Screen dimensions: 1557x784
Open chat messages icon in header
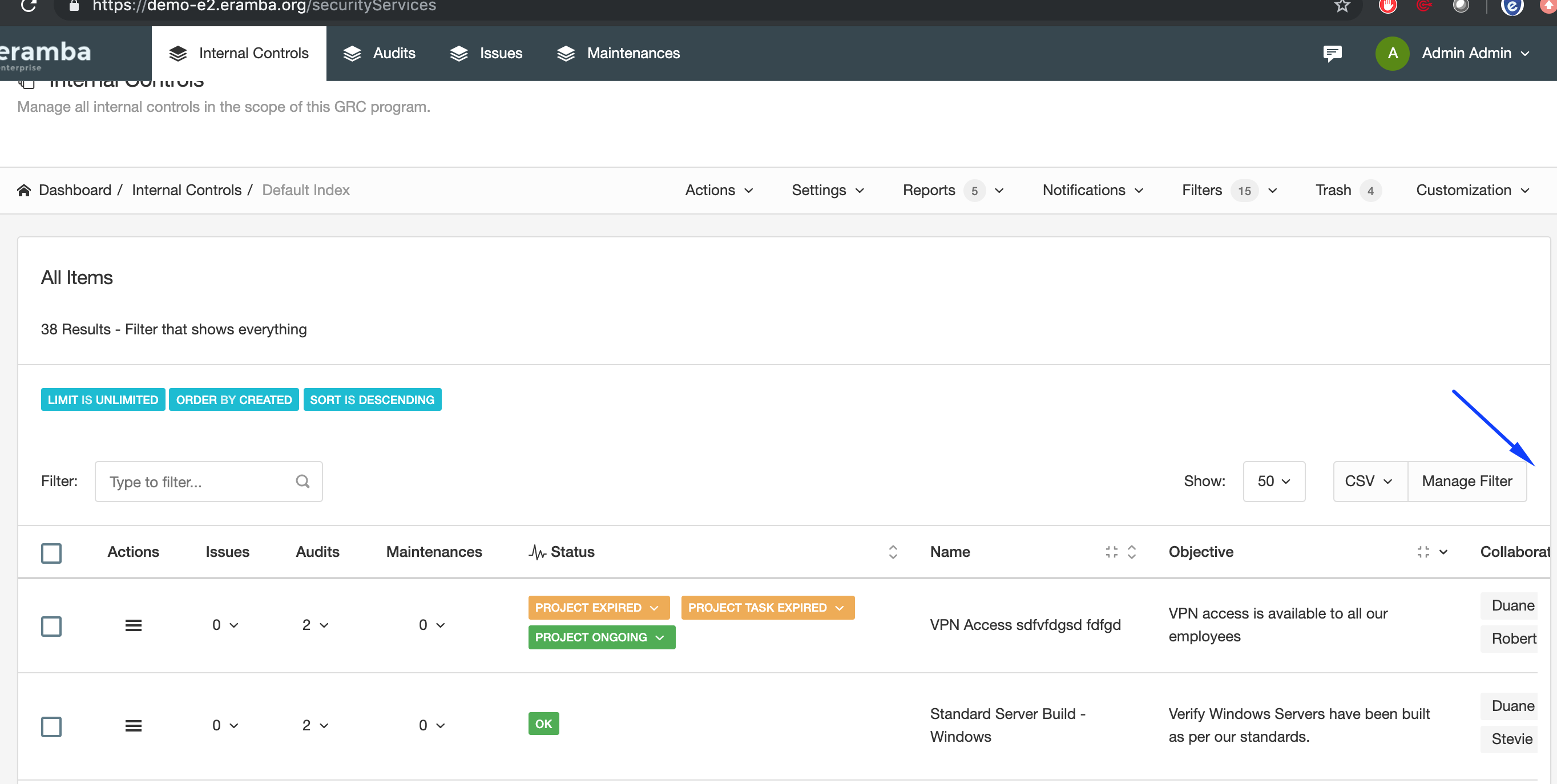(x=1332, y=53)
